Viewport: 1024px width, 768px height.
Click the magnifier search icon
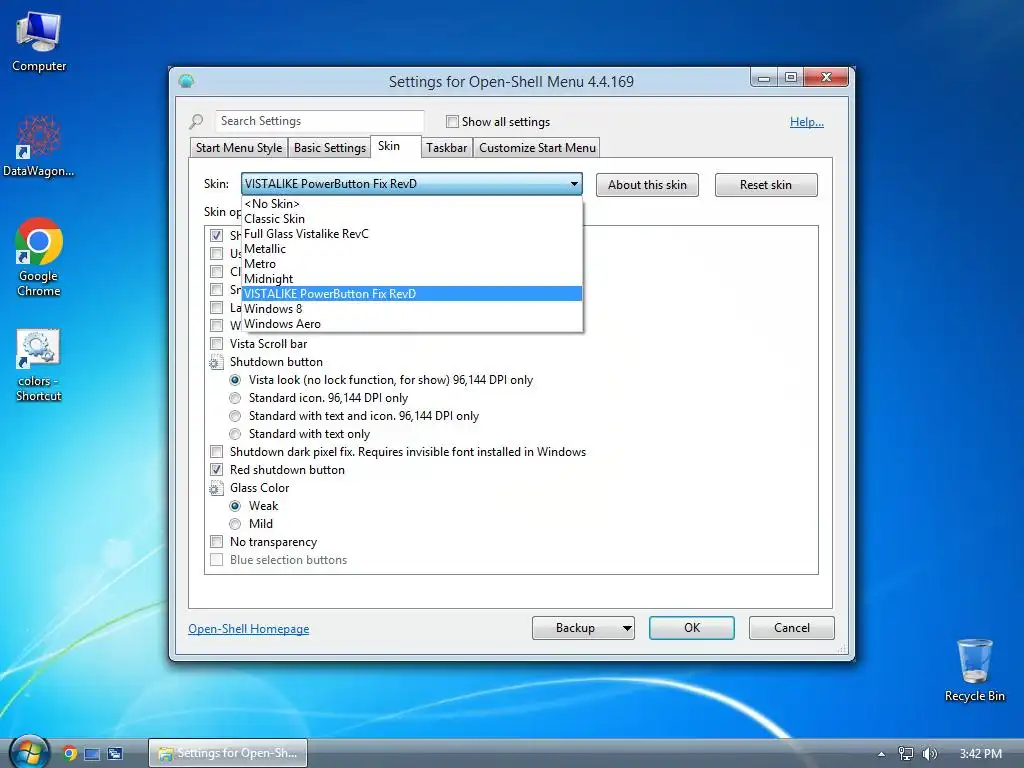(196, 121)
